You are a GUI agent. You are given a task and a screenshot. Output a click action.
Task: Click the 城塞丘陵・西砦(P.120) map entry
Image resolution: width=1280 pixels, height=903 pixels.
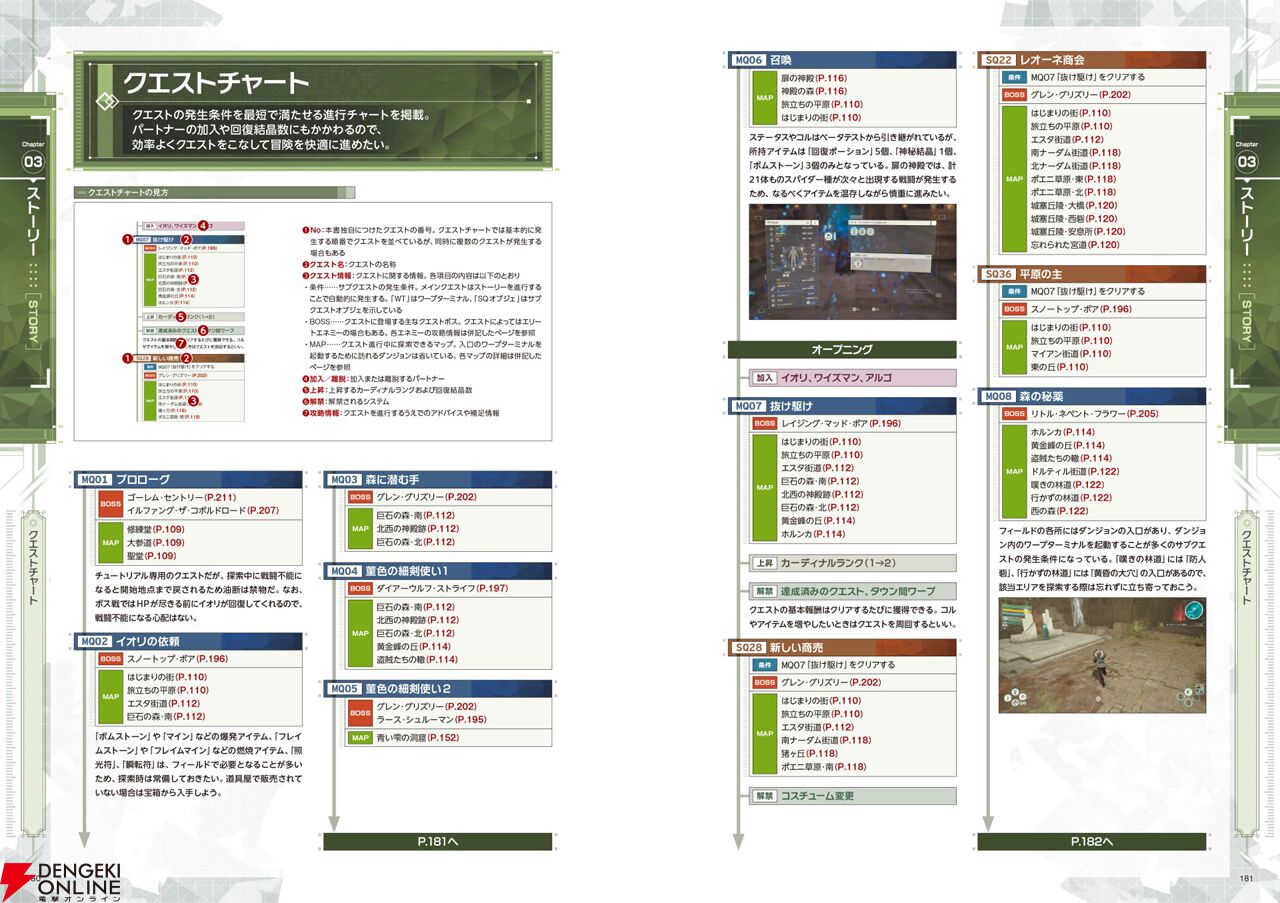point(1074,218)
